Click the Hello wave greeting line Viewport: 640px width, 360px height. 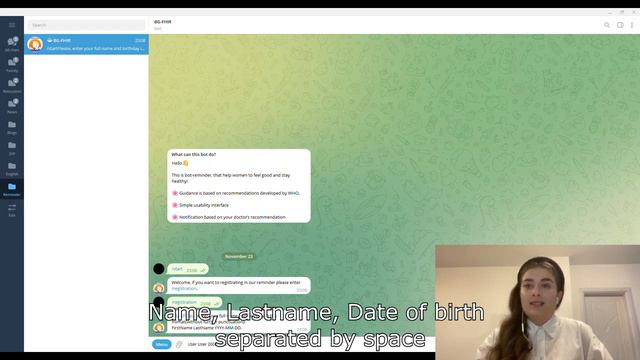[180, 163]
